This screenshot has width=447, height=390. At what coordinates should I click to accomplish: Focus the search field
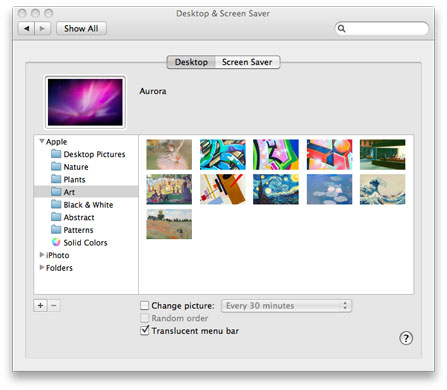pos(382,29)
